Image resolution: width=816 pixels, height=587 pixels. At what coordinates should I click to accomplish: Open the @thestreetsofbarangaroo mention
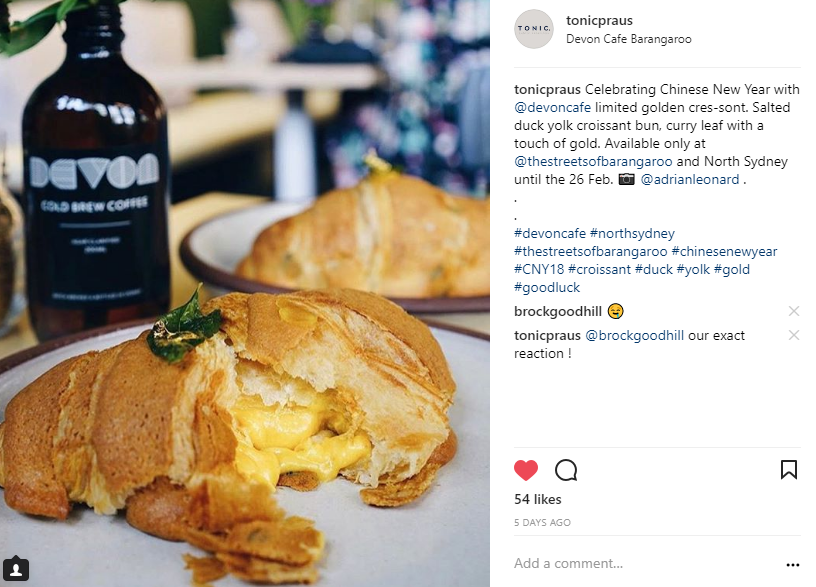tap(593, 162)
